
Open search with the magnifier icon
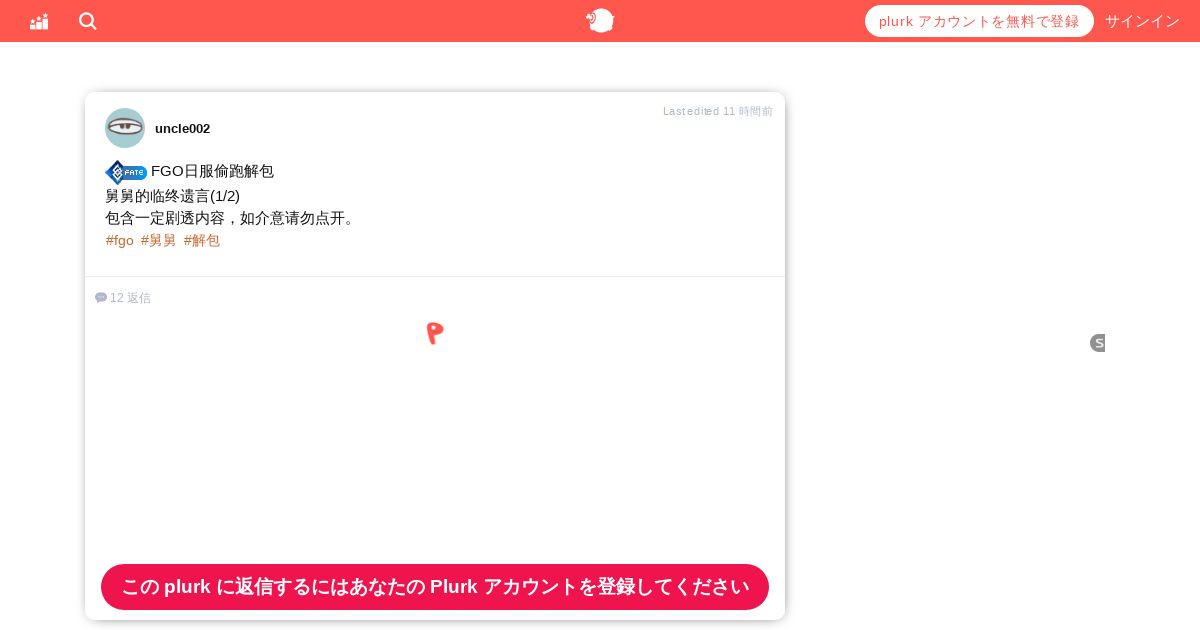click(88, 21)
